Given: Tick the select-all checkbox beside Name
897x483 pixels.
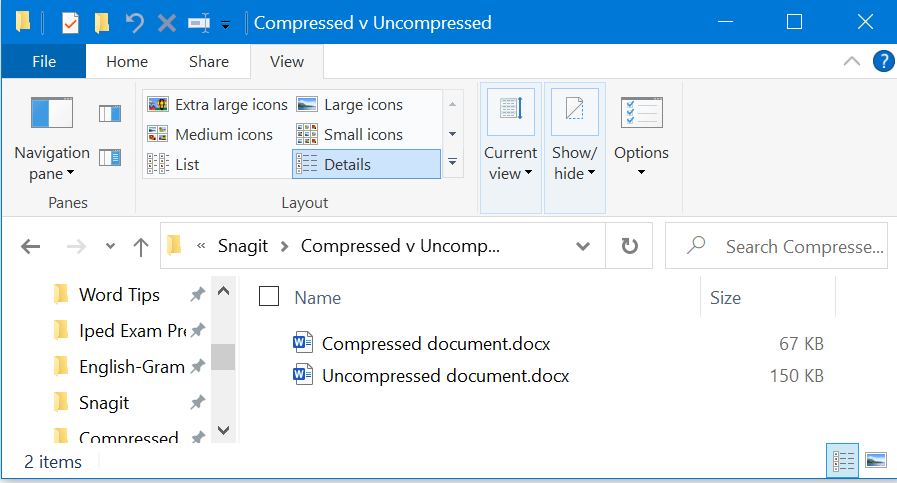Looking at the screenshot, I should (269, 296).
